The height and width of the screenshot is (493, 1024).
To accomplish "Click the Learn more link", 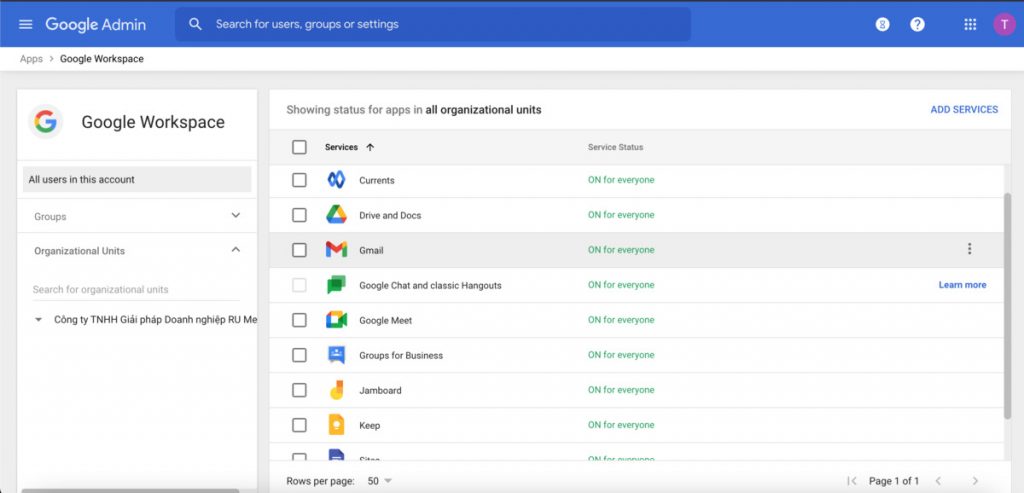I will (x=963, y=285).
